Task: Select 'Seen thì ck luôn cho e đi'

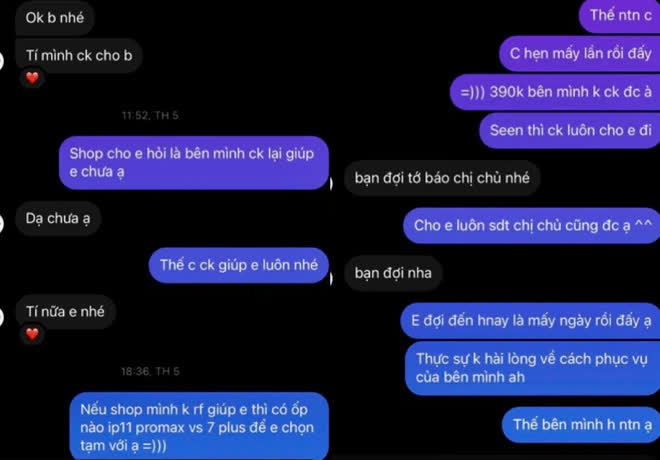Action: click(570, 130)
